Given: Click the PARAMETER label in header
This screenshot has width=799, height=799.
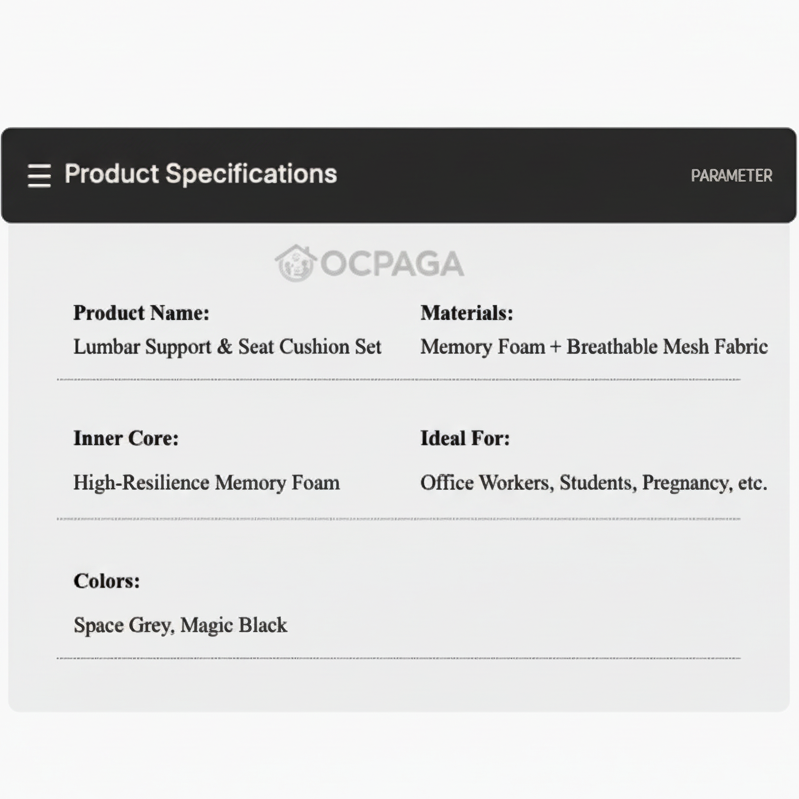Looking at the screenshot, I should pos(731,175).
